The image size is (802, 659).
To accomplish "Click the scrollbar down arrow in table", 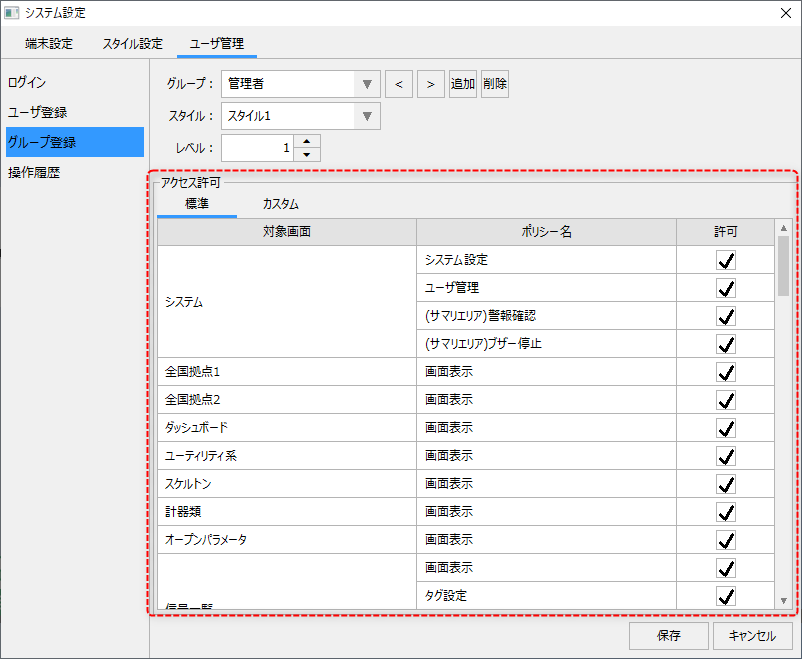I will click(783, 600).
